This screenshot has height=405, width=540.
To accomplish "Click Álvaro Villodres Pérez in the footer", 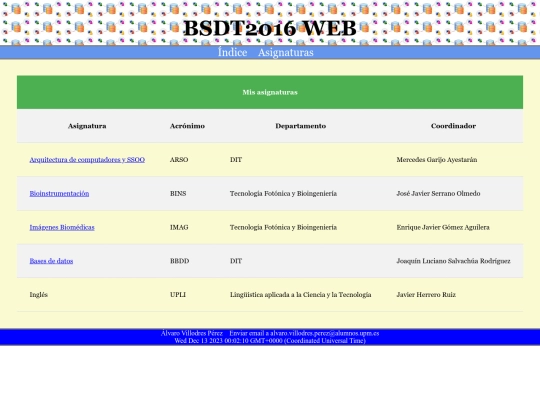I will [x=192, y=333].
